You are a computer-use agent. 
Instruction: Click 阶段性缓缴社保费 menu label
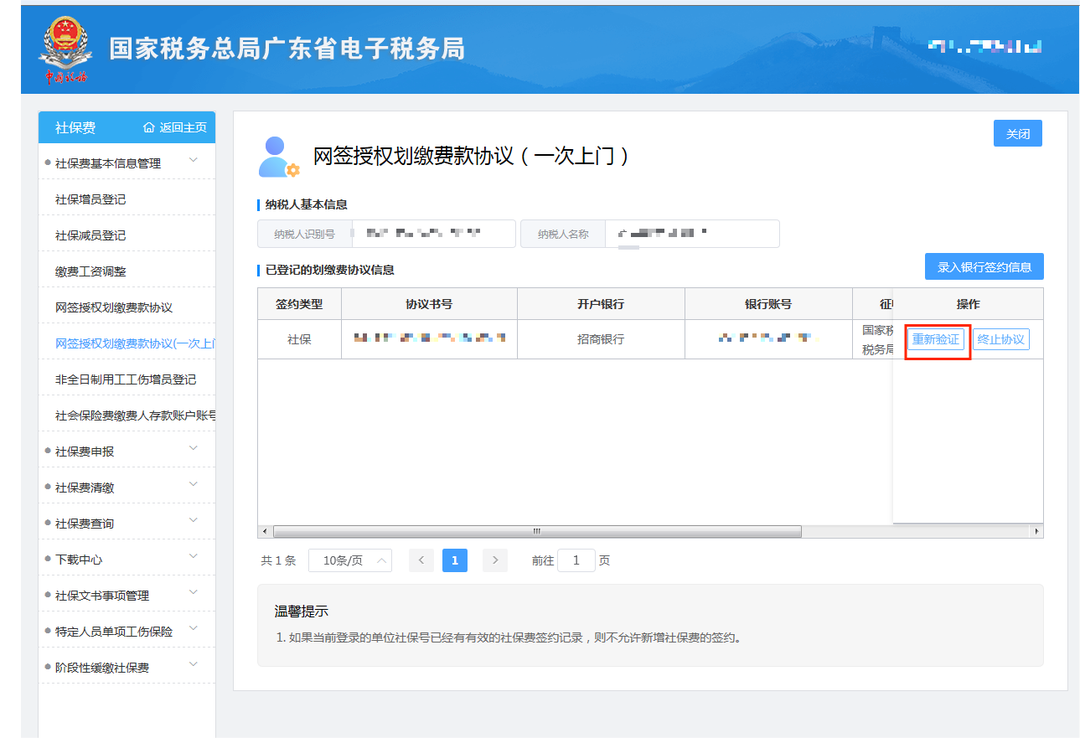[102, 667]
